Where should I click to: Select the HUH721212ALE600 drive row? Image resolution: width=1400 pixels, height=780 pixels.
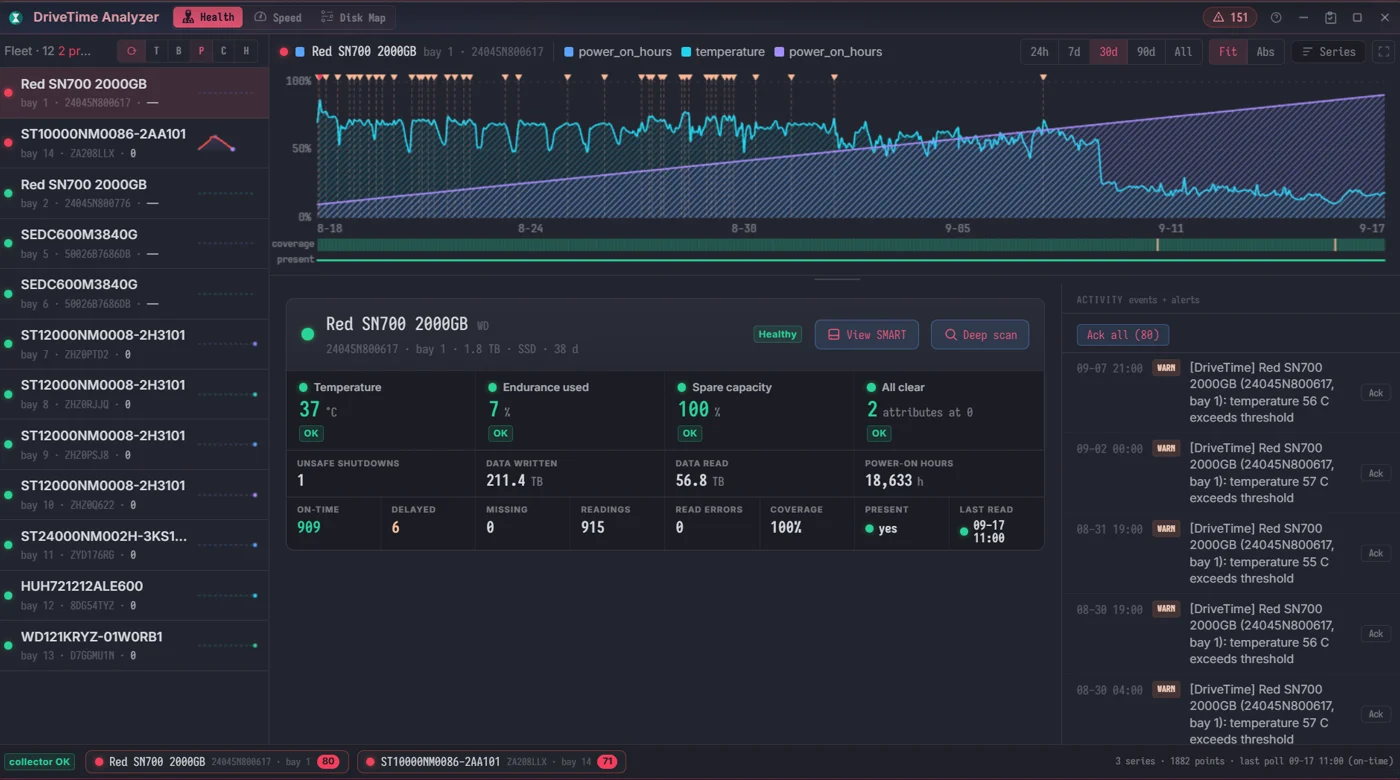(134, 595)
